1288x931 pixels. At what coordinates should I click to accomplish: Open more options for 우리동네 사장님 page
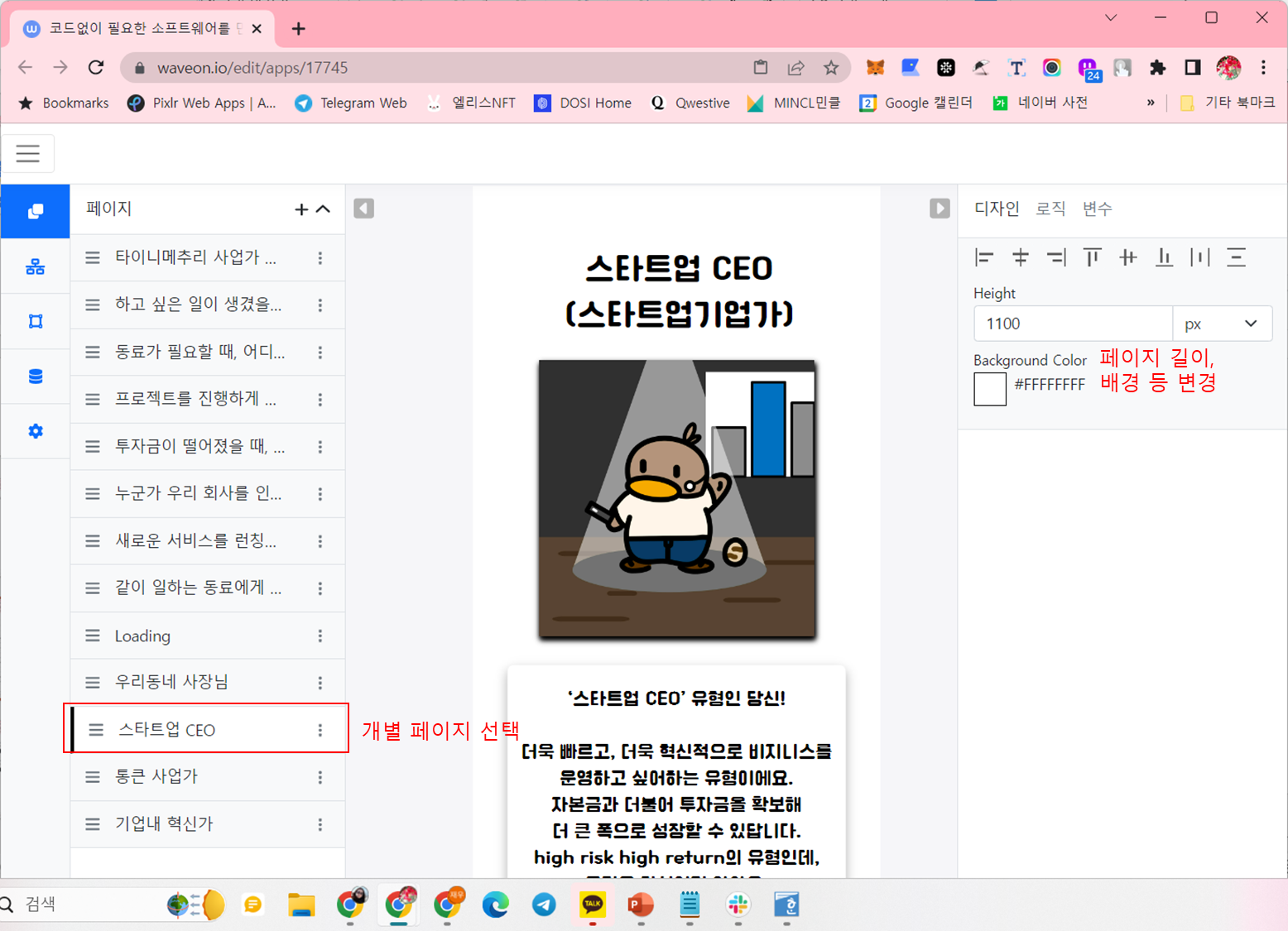320,683
